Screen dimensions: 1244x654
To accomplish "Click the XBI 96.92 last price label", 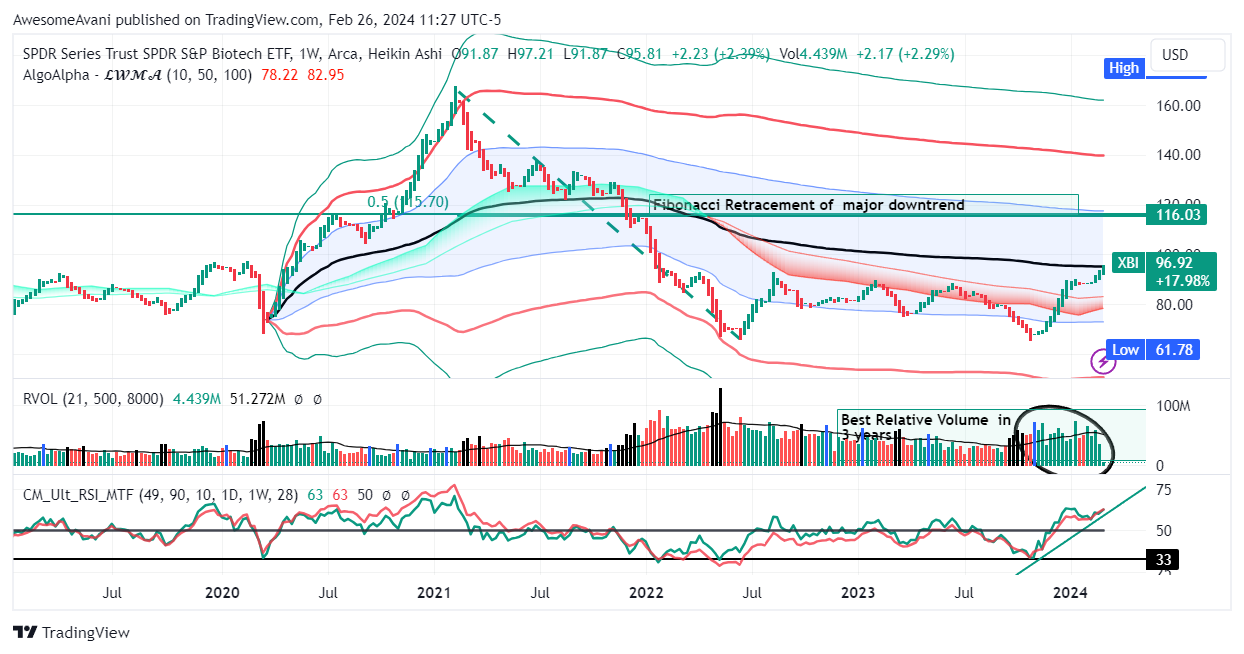I will tap(1164, 271).
